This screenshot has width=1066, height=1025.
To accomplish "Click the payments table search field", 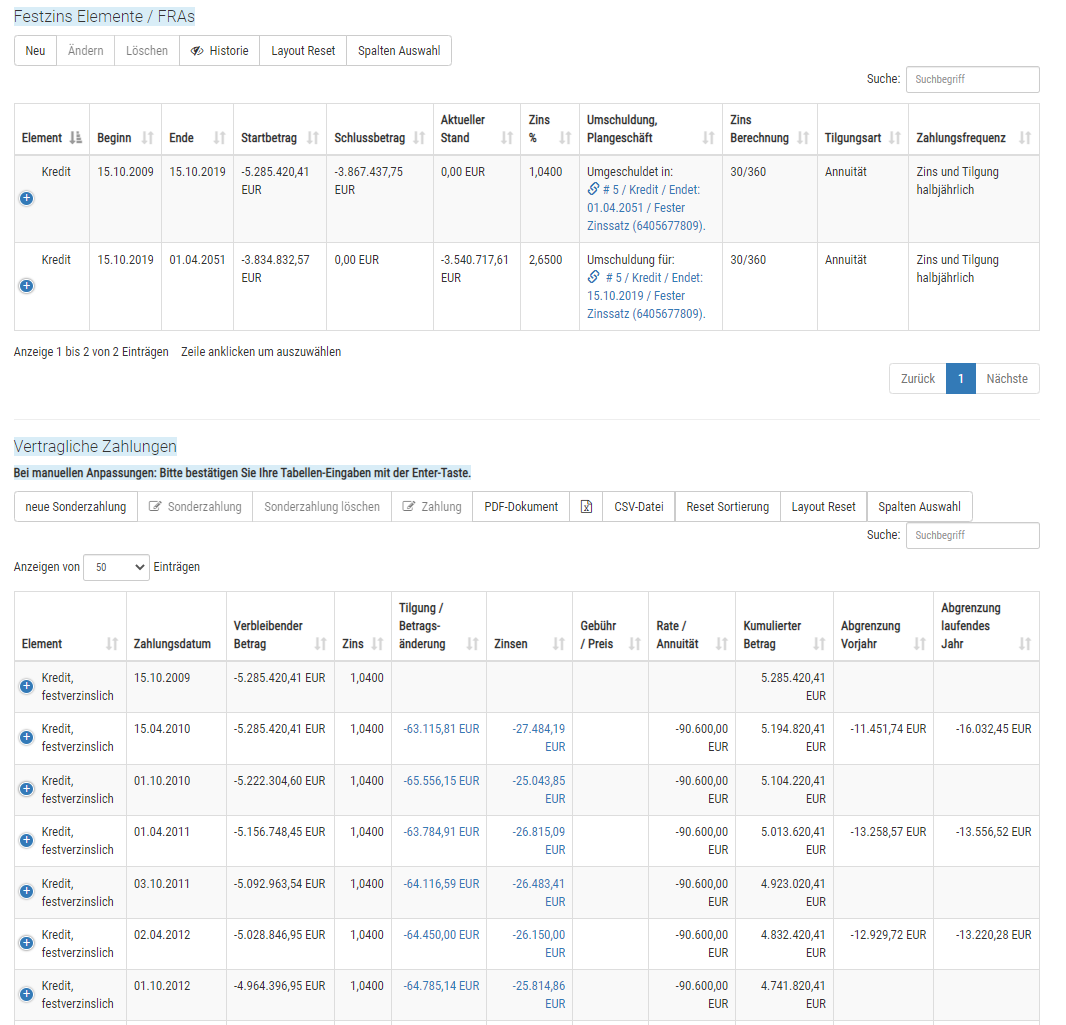I will 972,536.
